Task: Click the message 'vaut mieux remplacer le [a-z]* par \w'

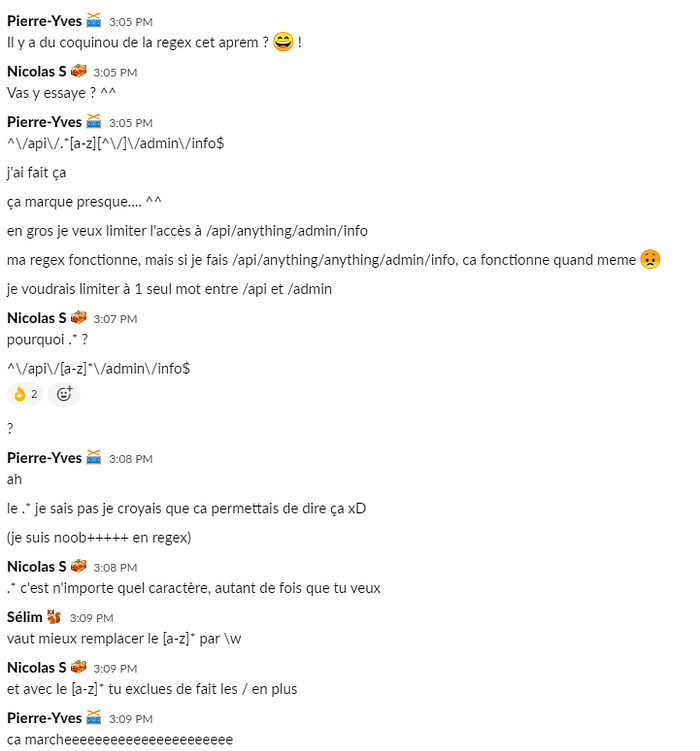Action: (124, 638)
